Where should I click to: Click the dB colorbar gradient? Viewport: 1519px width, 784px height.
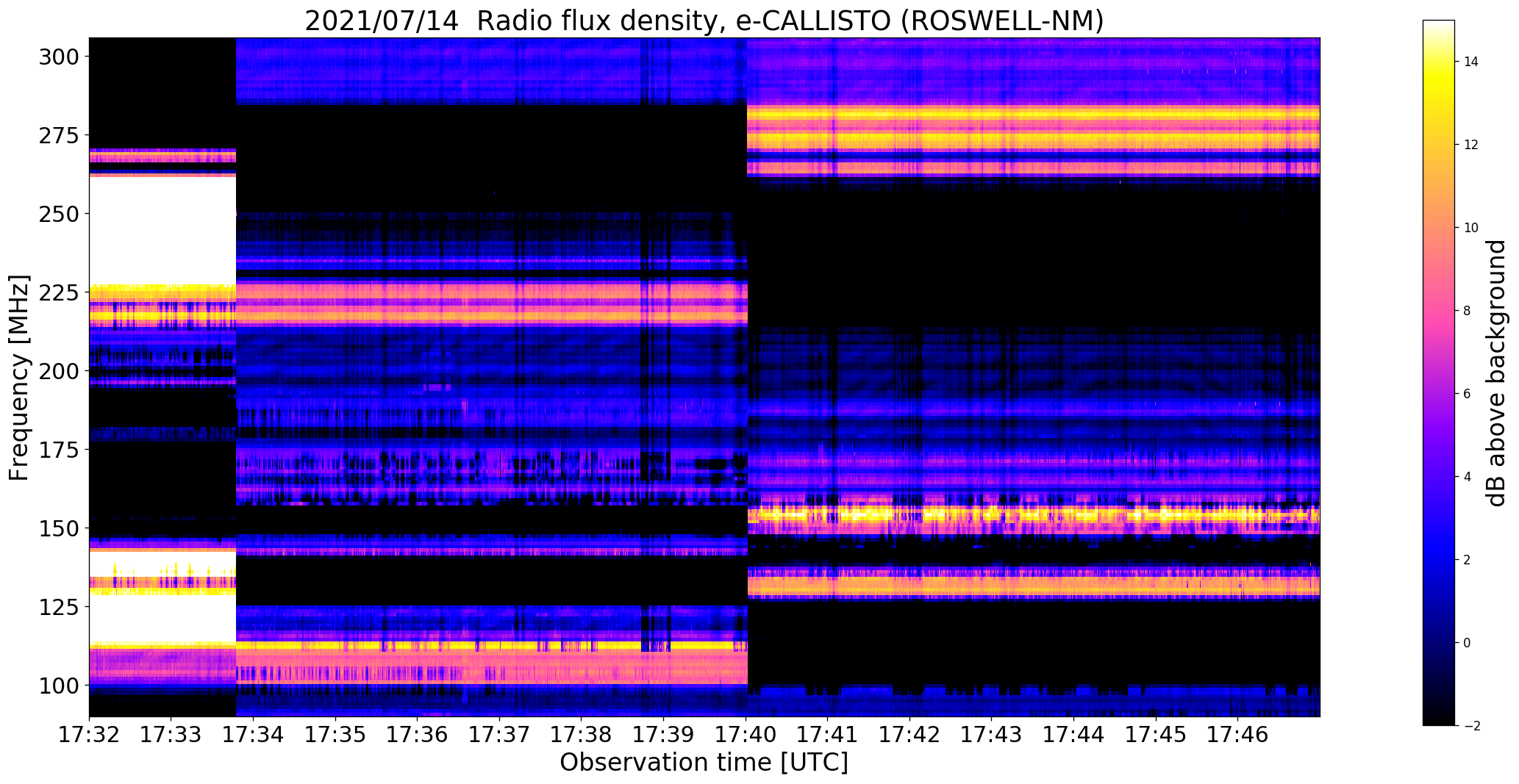coord(1439,373)
